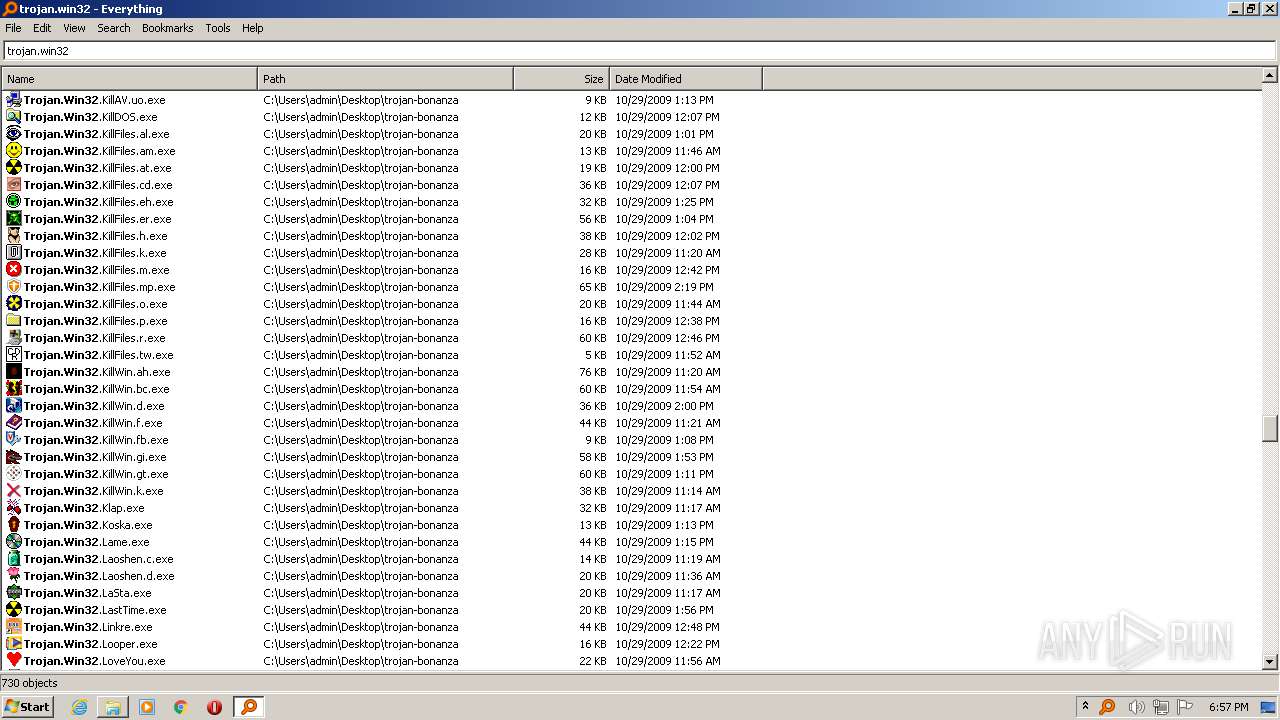This screenshot has width=1280, height=720.
Task: Select Trojan.Win32.LastTime.exe file name
Action: (x=95, y=610)
